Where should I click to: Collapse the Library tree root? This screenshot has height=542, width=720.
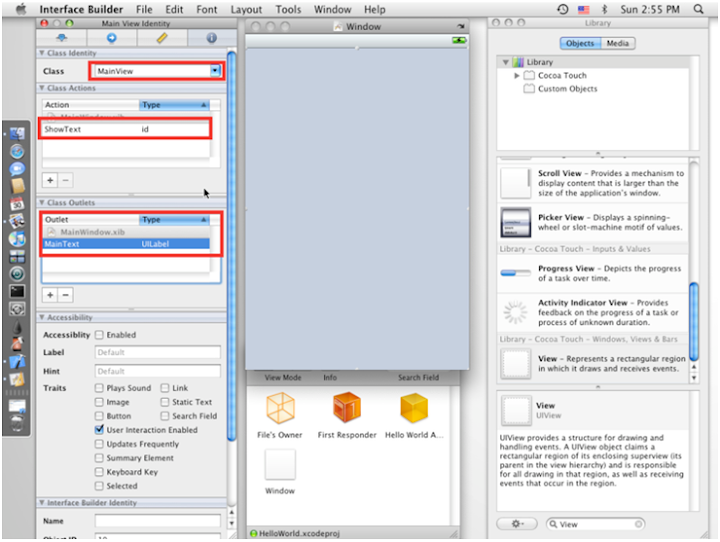click(506, 62)
